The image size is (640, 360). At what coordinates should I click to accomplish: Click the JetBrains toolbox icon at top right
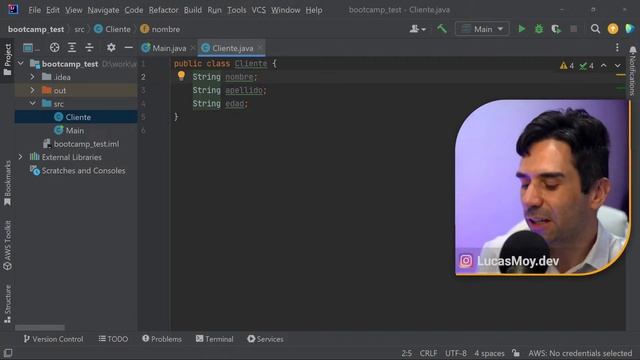tap(630, 29)
